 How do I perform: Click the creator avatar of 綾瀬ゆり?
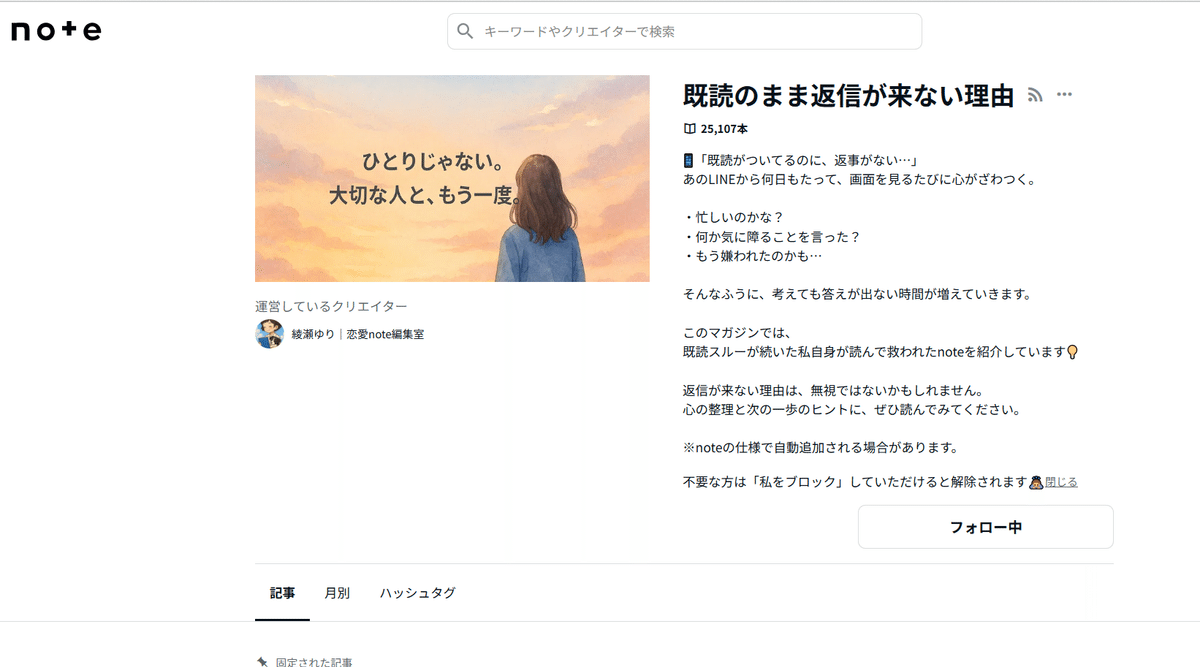pyautogui.click(x=267, y=334)
